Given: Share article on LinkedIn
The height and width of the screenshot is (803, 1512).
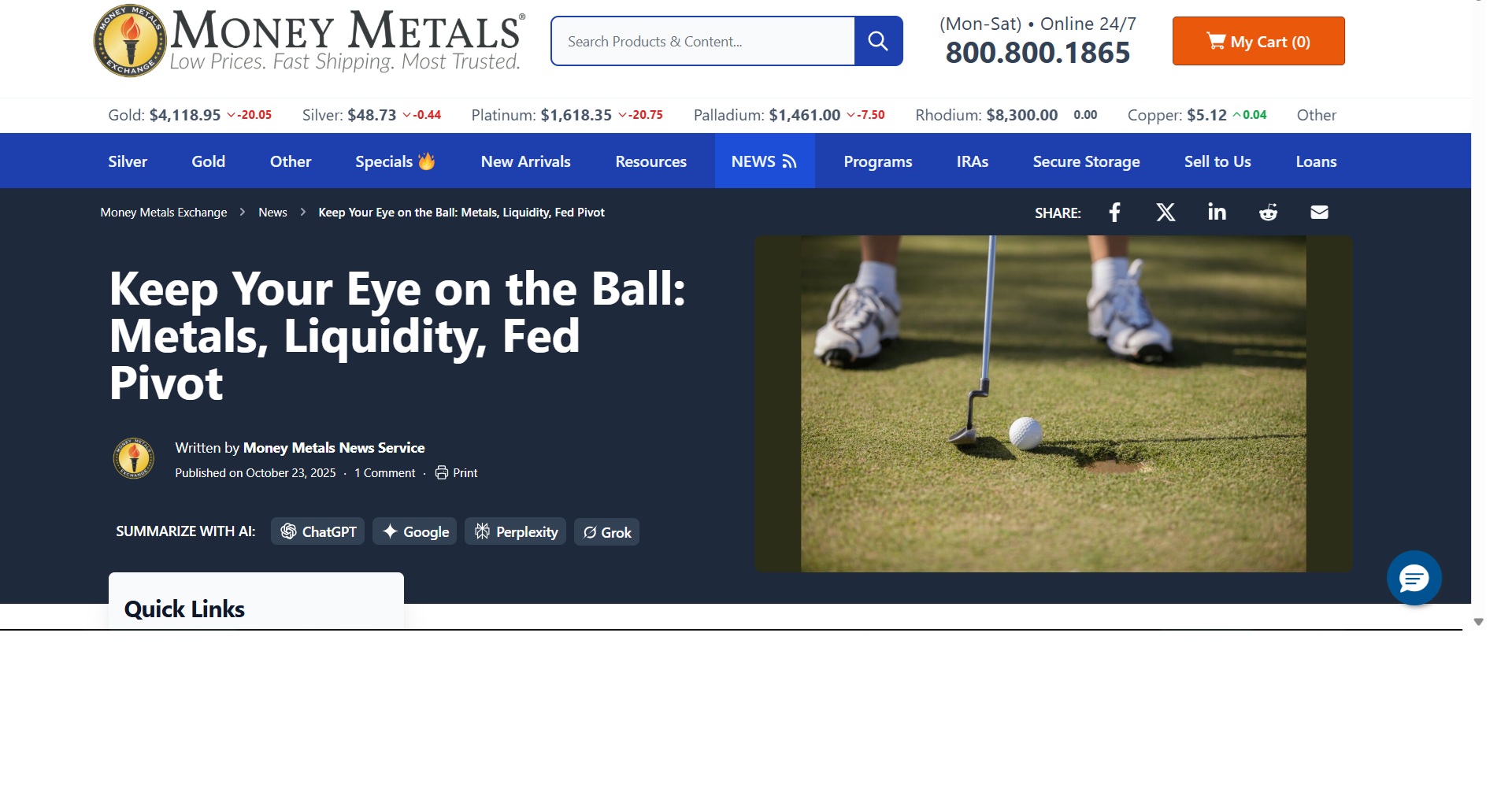Looking at the screenshot, I should click(x=1217, y=213).
